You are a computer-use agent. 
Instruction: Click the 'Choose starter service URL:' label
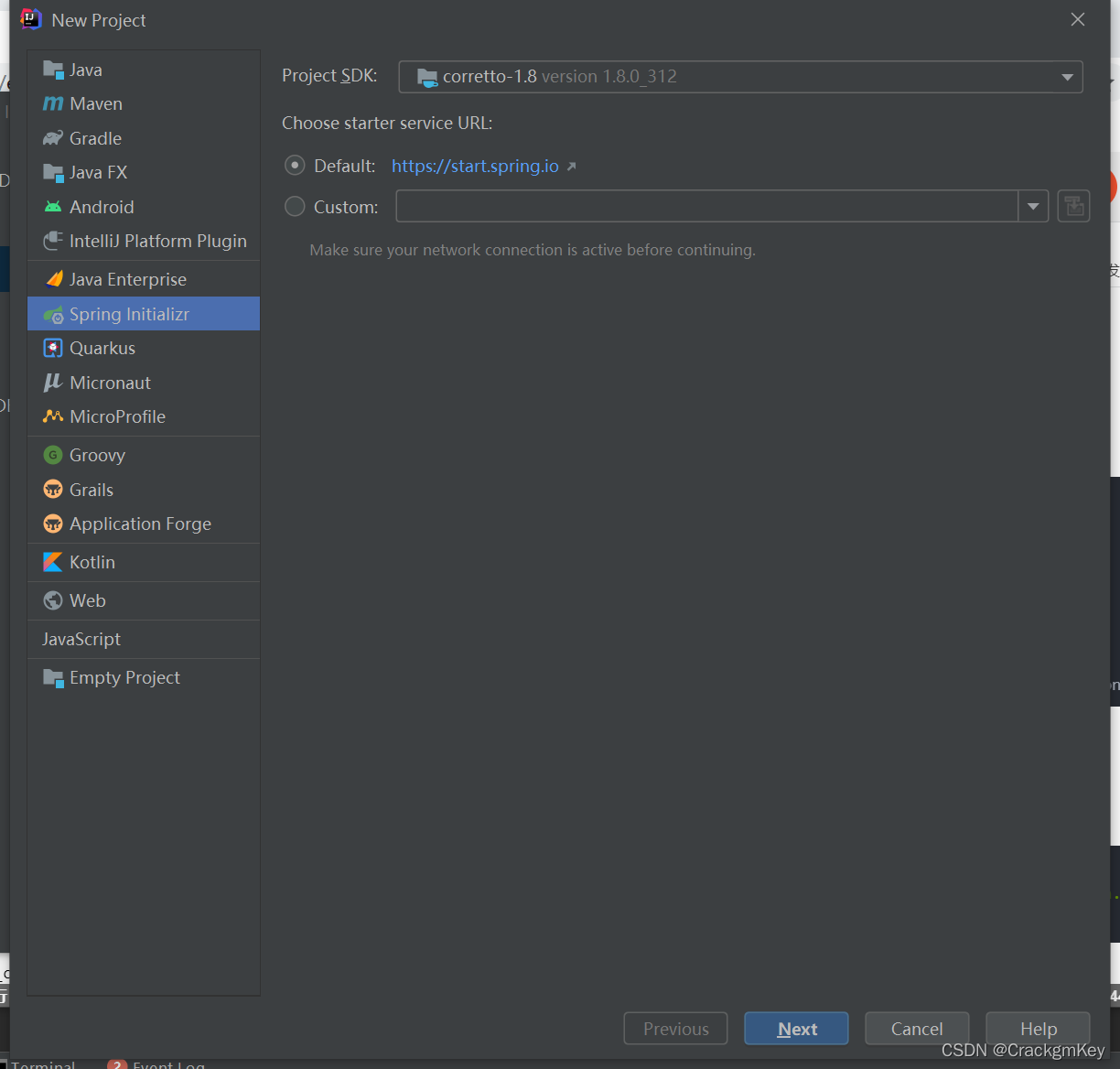pos(387,123)
